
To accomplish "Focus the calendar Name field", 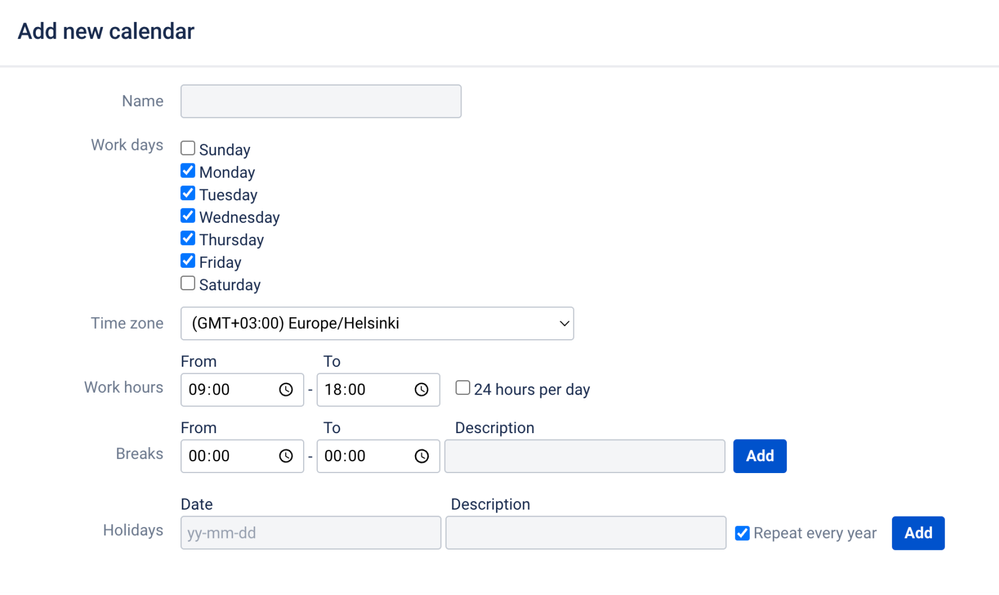I will (321, 101).
